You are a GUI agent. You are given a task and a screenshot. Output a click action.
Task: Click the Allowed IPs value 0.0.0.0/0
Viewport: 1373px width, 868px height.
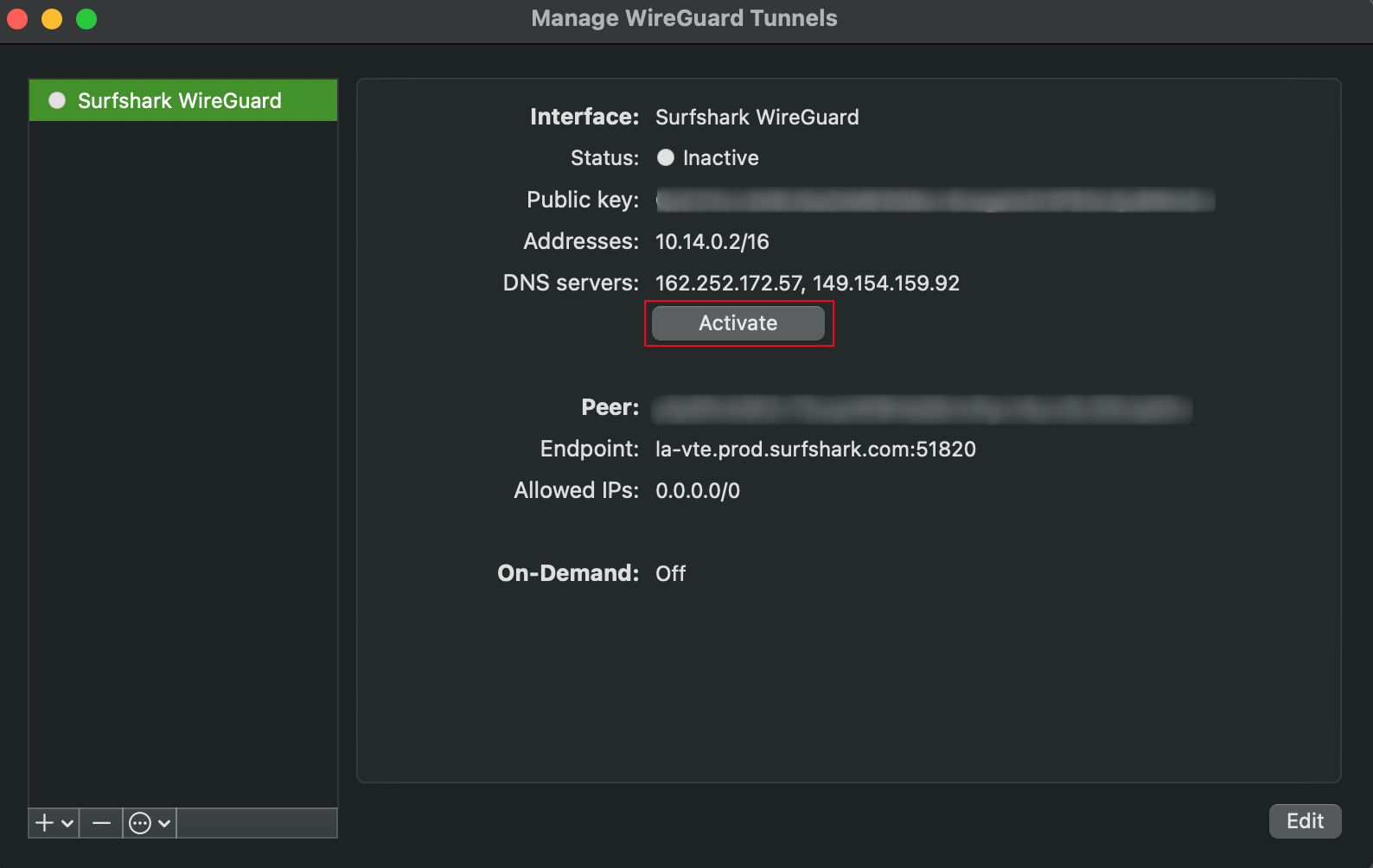(x=697, y=491)
